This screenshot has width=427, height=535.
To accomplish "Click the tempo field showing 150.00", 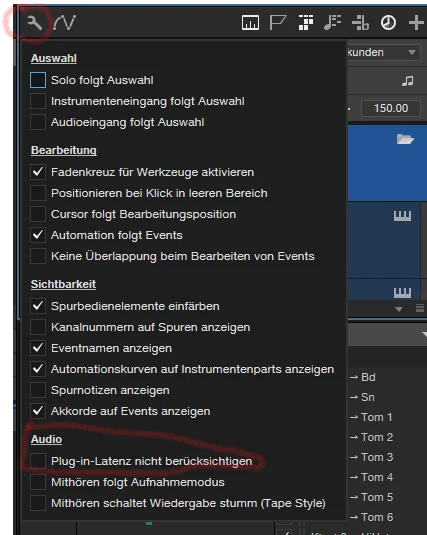I will tap(391, 108).
